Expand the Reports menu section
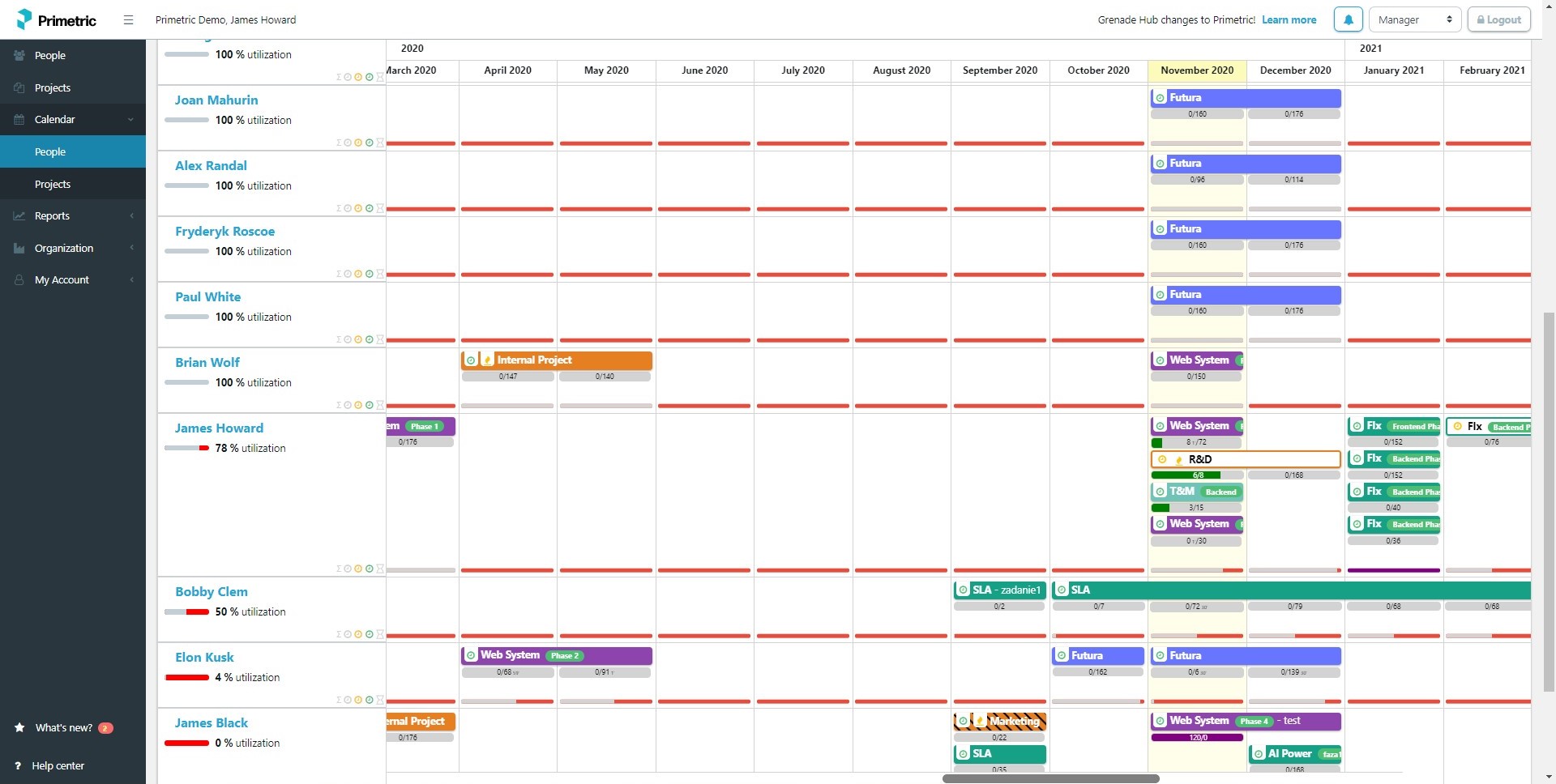 point(73,216)
